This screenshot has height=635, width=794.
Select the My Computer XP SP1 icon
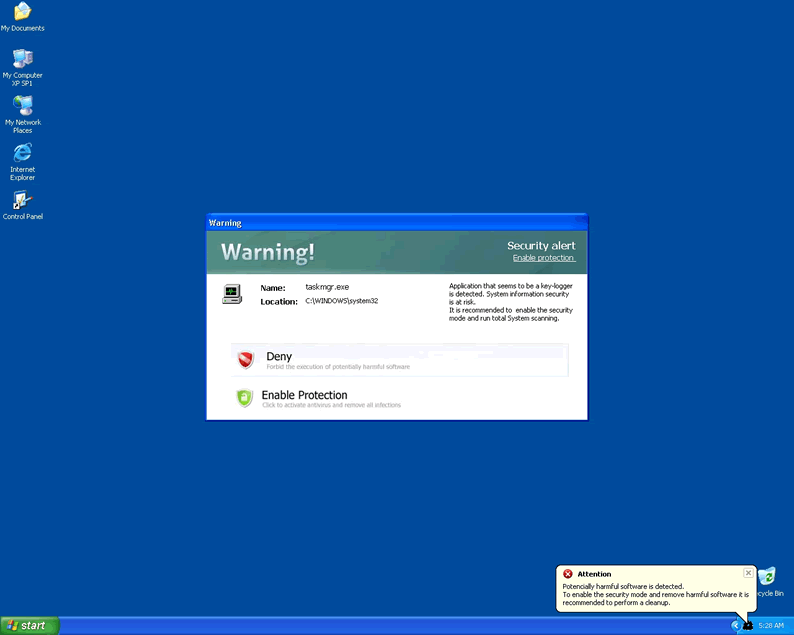coord(22,59)
